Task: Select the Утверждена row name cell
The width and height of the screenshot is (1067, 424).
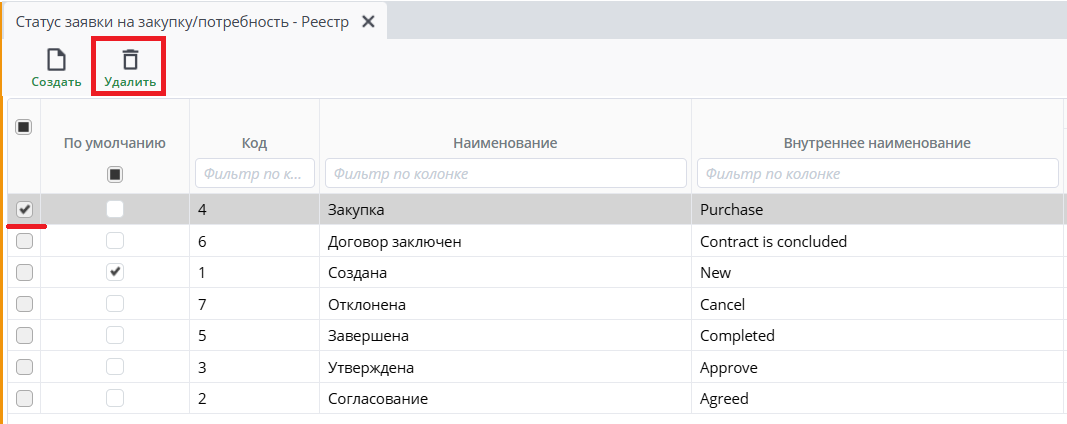Action: click(505, 367)
